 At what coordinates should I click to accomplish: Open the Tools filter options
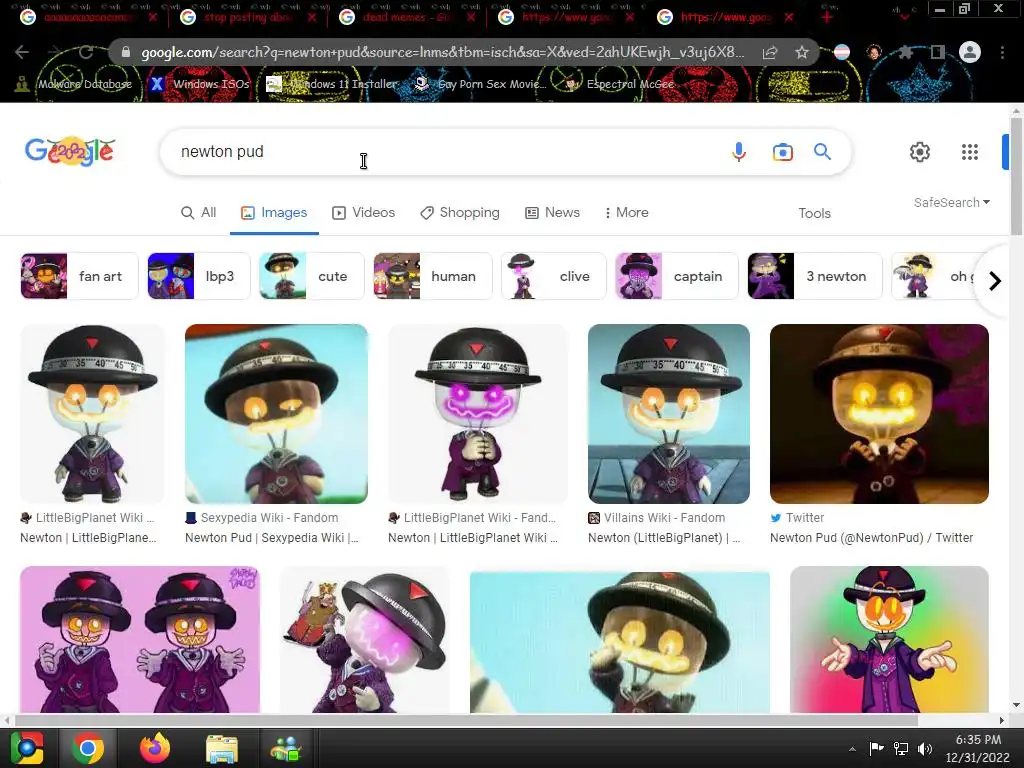(814, 213)
